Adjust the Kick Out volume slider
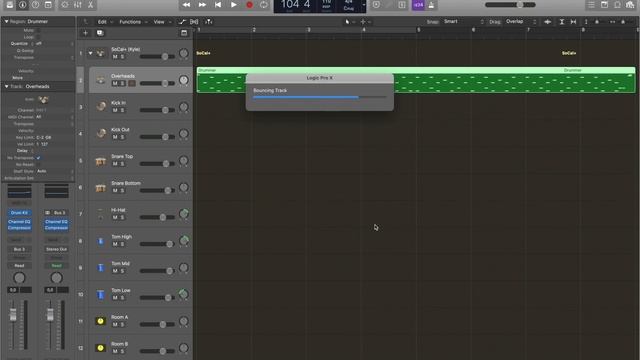The width and height of the screenshot is (640, 360). pos(158,137)
